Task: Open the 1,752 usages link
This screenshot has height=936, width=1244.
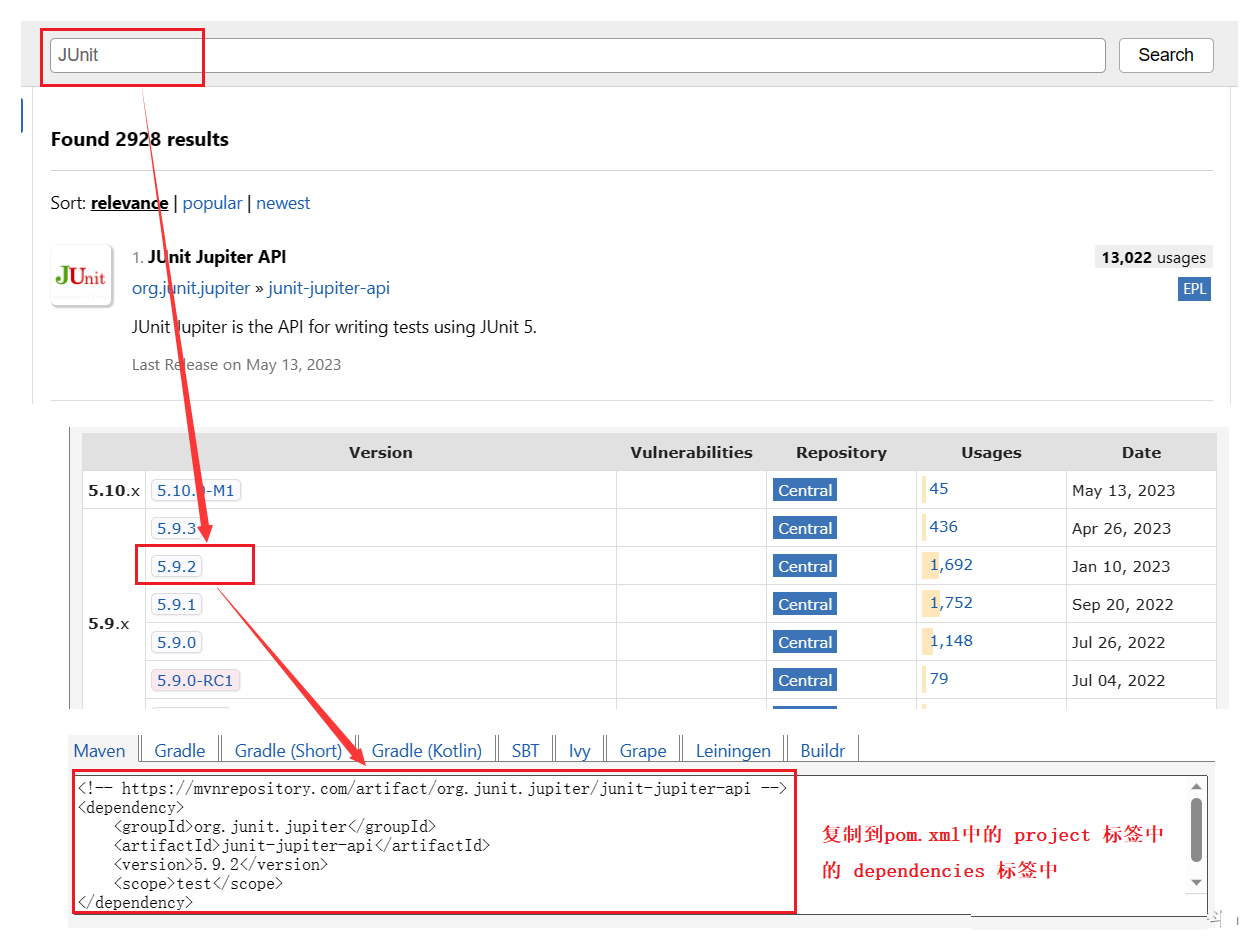Action: [x=951, y=603]
